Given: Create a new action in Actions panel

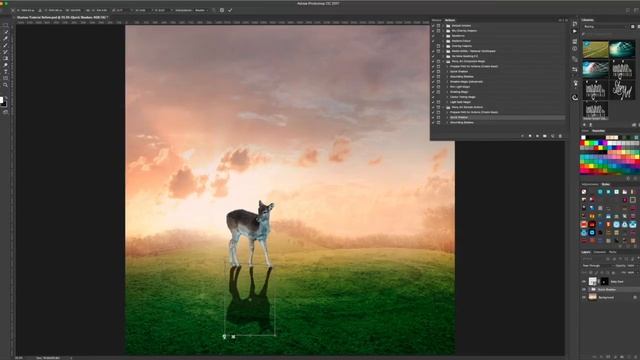Looking at the screenshot, I should [x=553, y=136].
